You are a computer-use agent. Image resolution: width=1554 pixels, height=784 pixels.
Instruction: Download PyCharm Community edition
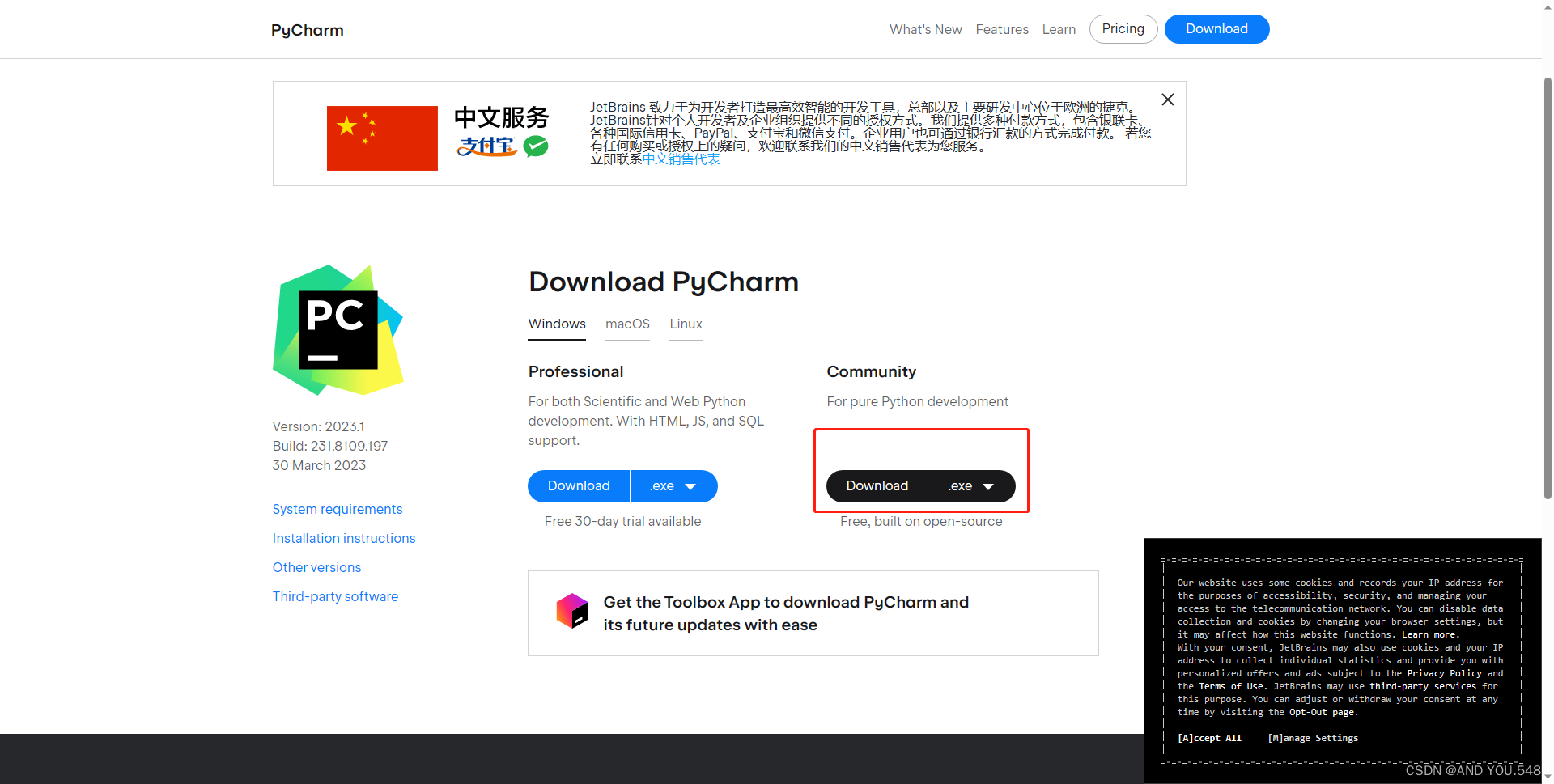(877, 486)
